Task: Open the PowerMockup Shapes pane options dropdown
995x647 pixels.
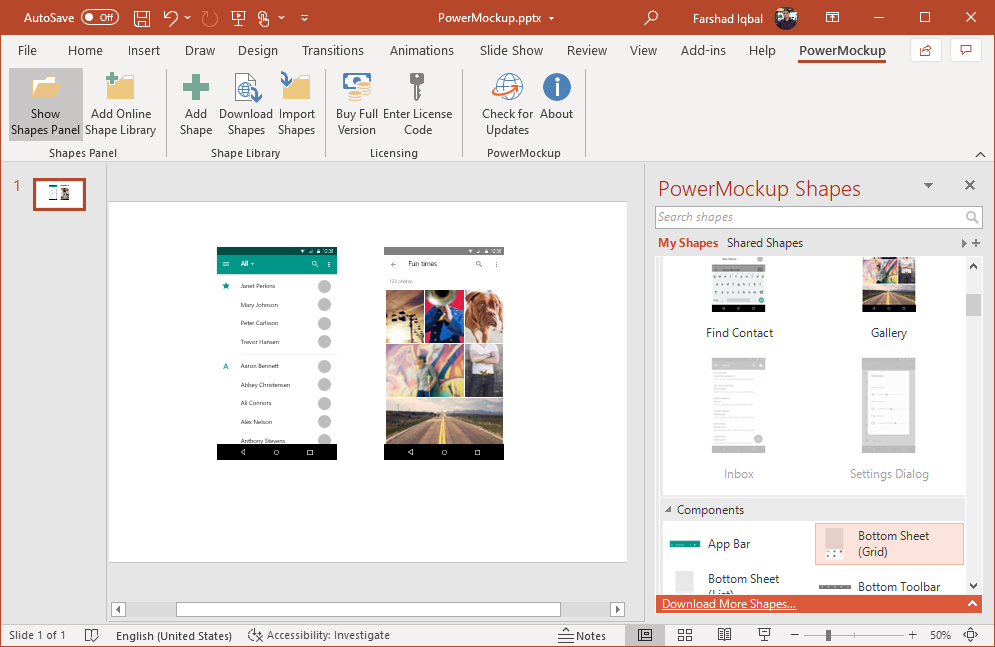Action: point(928,186)
